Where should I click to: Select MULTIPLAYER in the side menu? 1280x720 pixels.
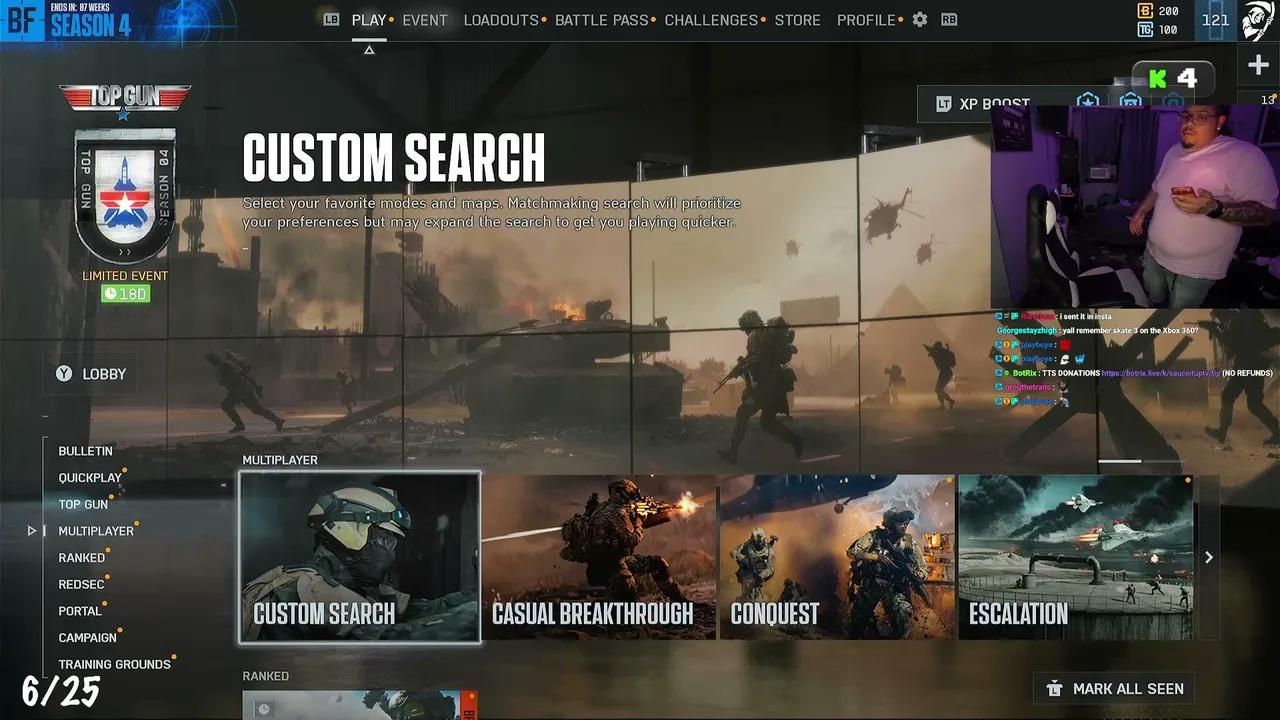click(x=96, y=531)
